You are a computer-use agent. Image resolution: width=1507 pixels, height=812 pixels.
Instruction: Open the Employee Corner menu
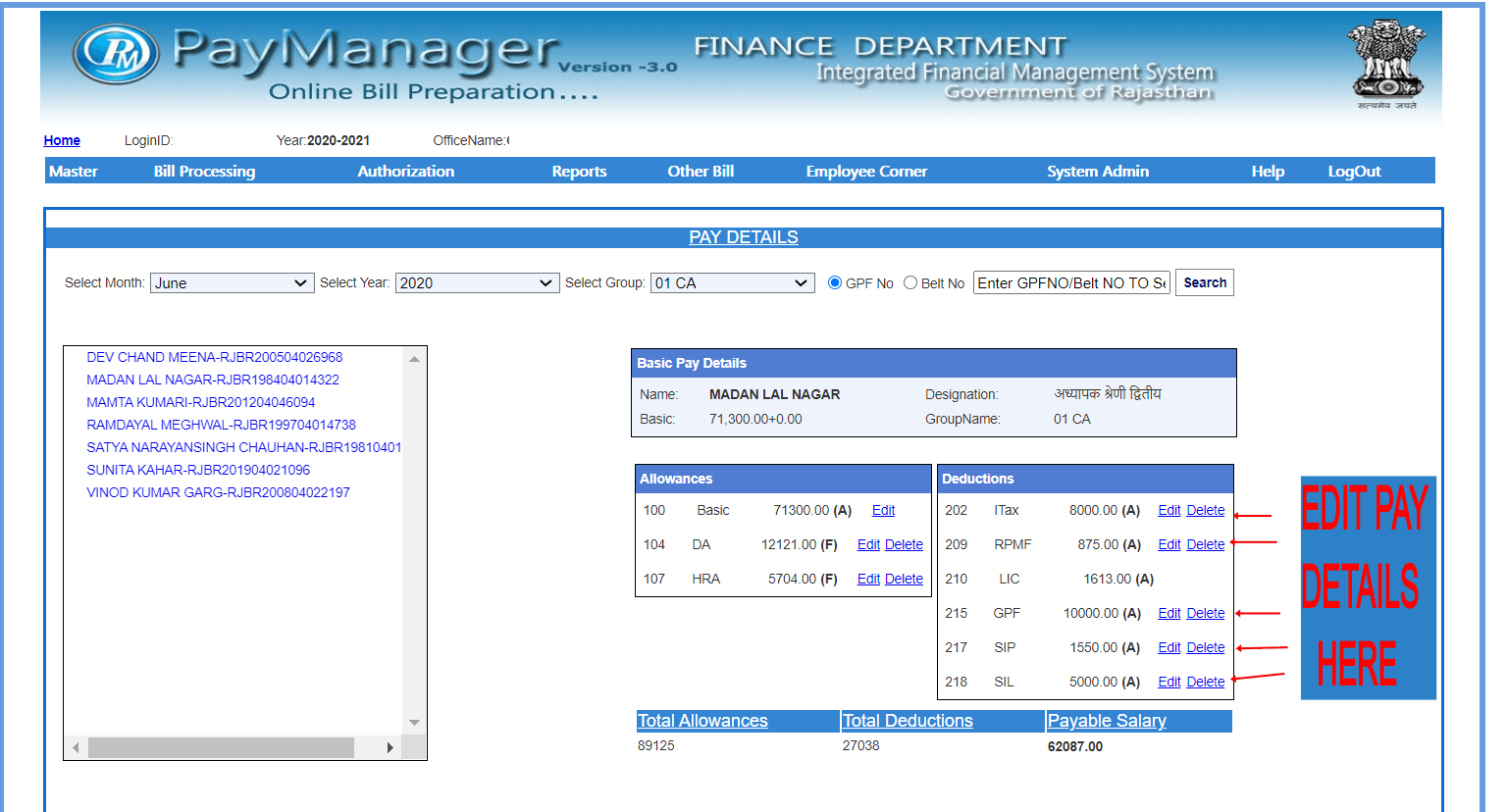(865, 171)
